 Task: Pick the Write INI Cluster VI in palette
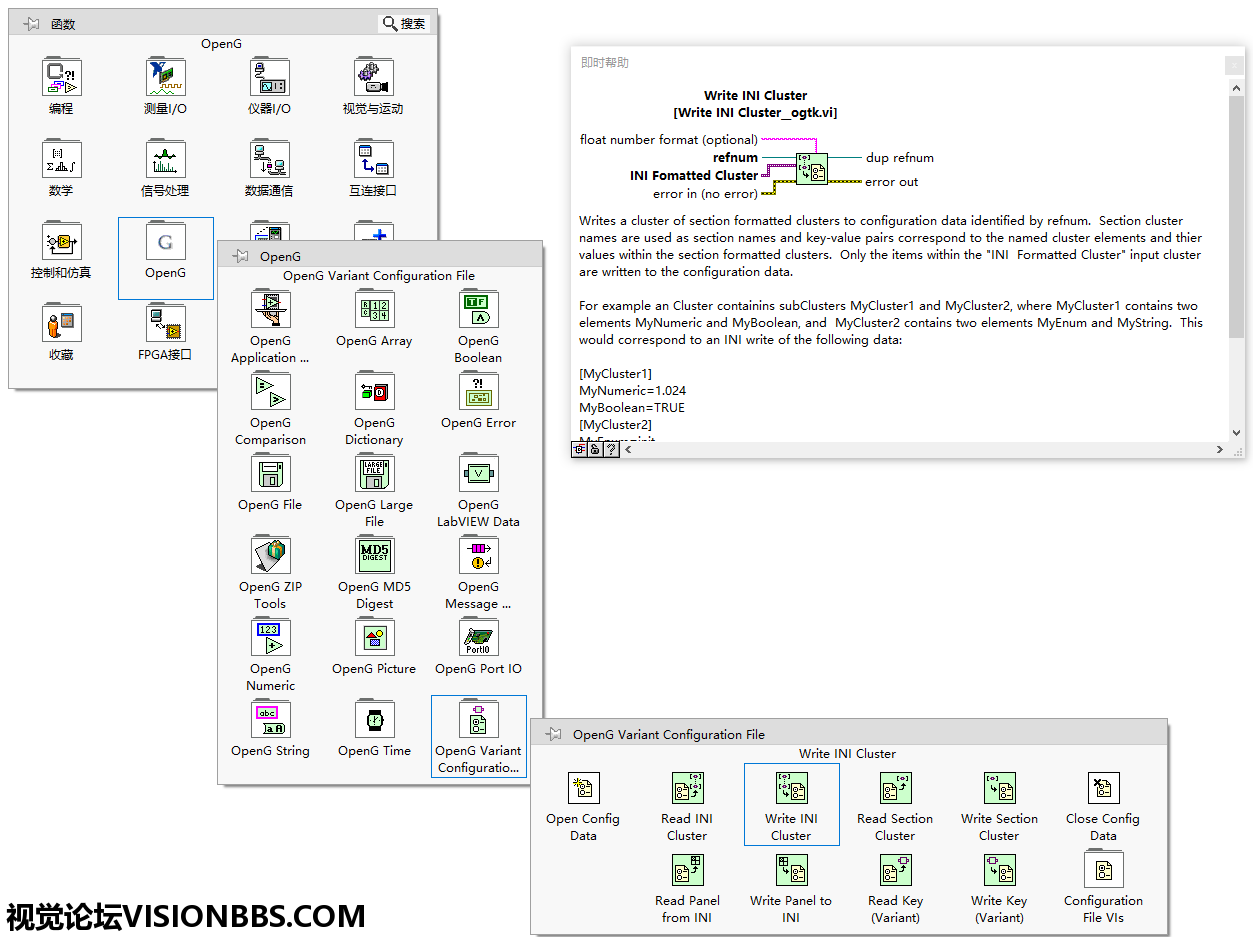click(791, 788)
